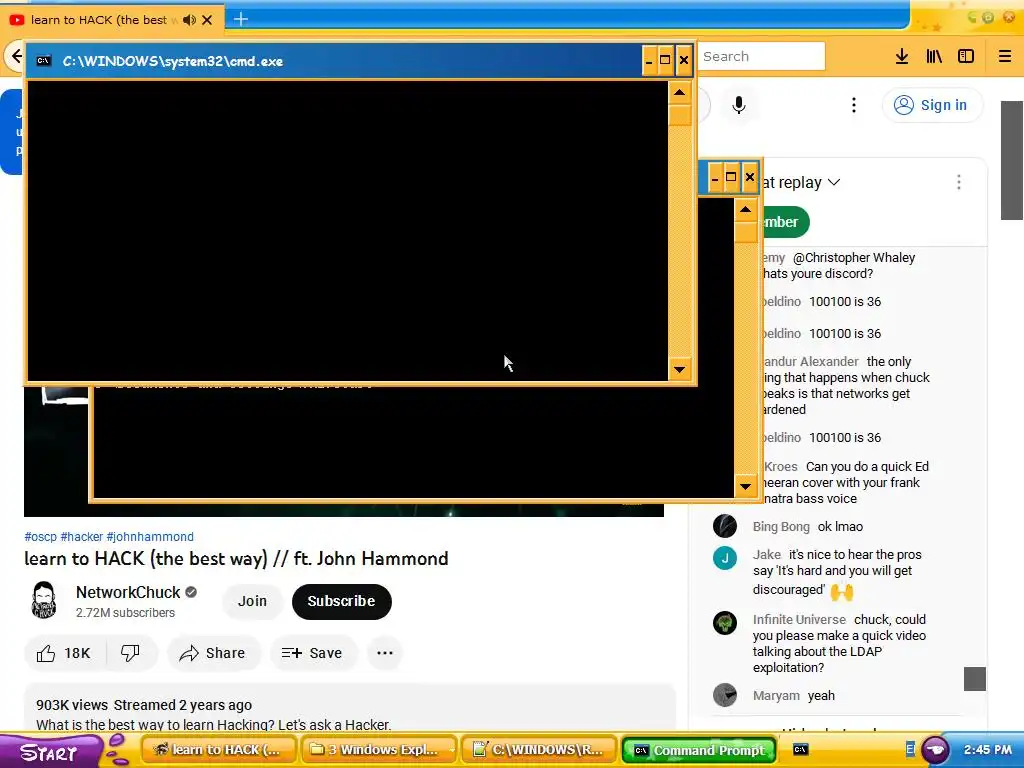
Task: Close the learn to HACK browser tab
Action: (207, 20)
